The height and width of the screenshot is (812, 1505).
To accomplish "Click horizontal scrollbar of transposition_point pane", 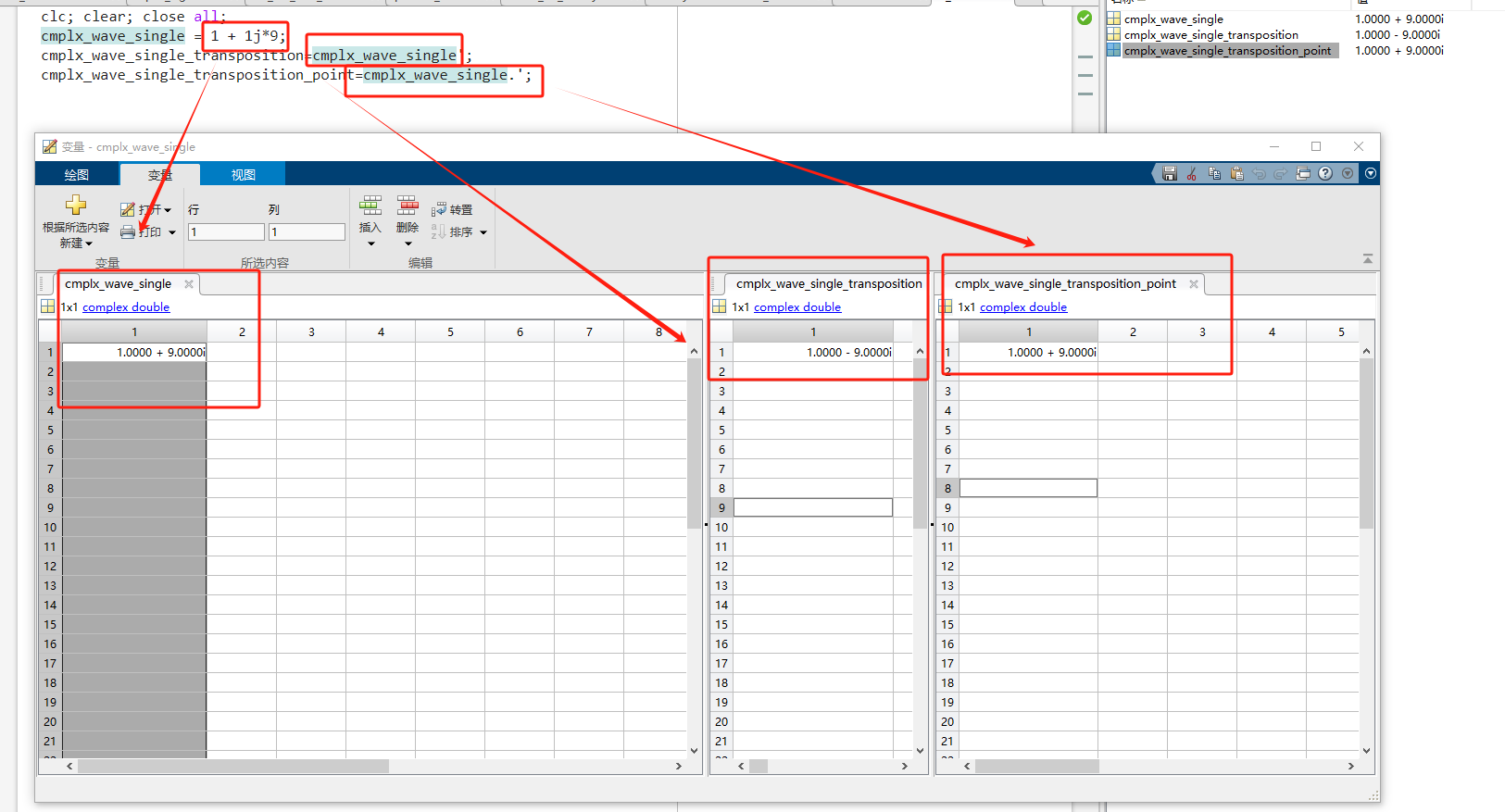I will [x=1037, y=766].
